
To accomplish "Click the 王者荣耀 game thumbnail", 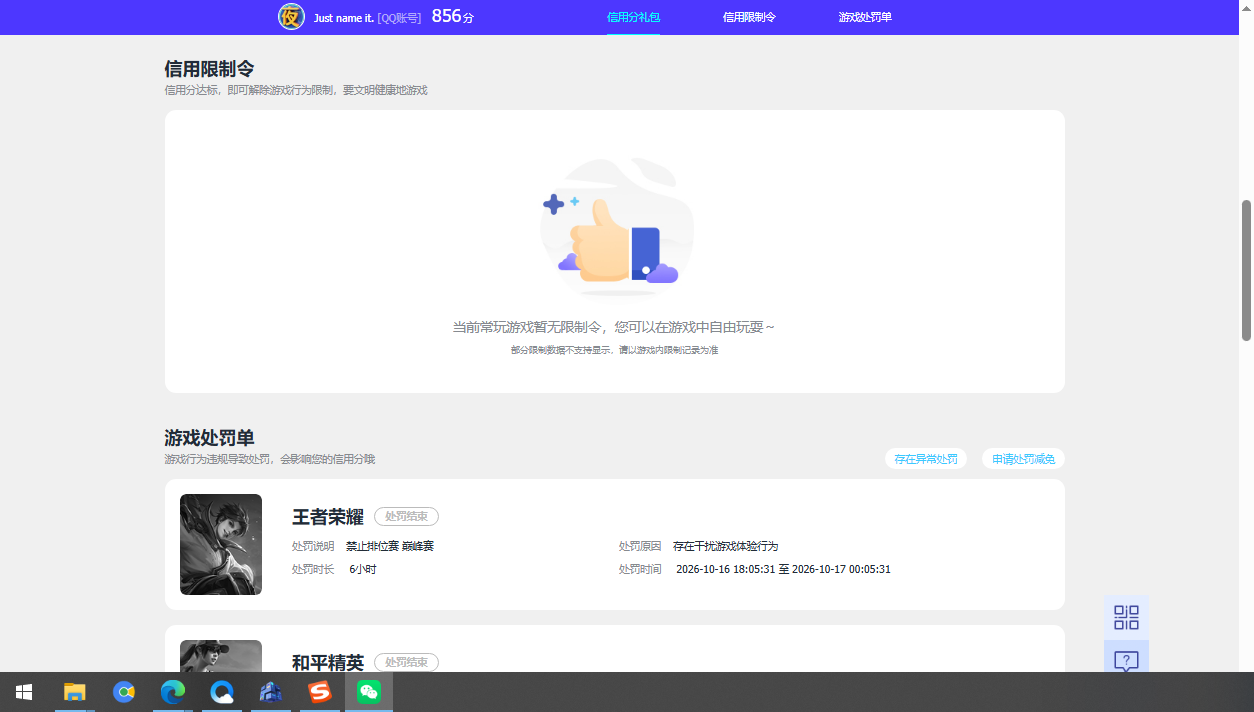I will tap(221, 545).
